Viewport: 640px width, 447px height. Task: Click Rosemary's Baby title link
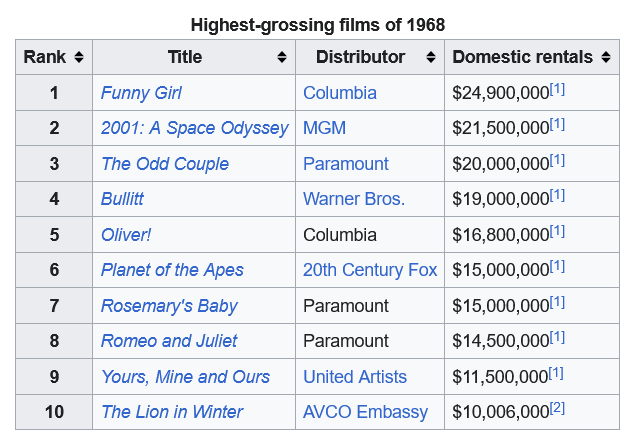coord(169,306)
